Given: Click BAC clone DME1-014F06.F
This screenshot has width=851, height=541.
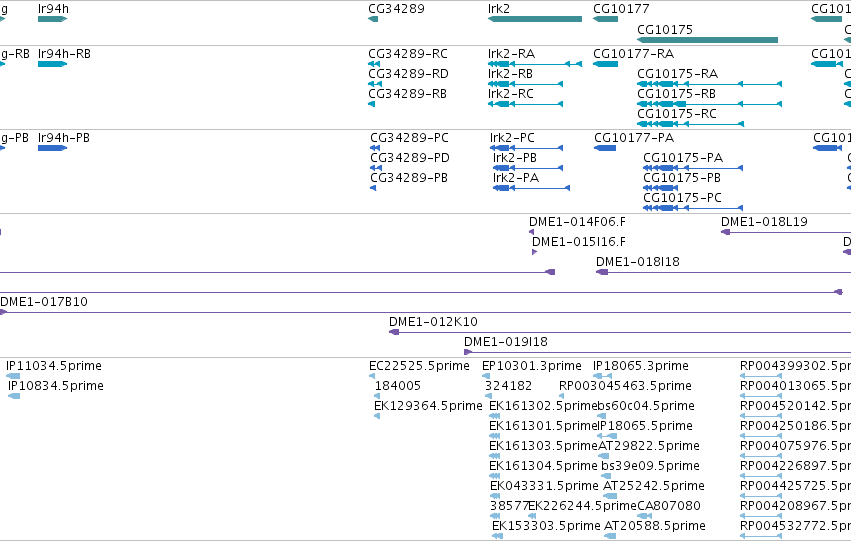Looking at the screenshot, I should click(x=577, y=222).
